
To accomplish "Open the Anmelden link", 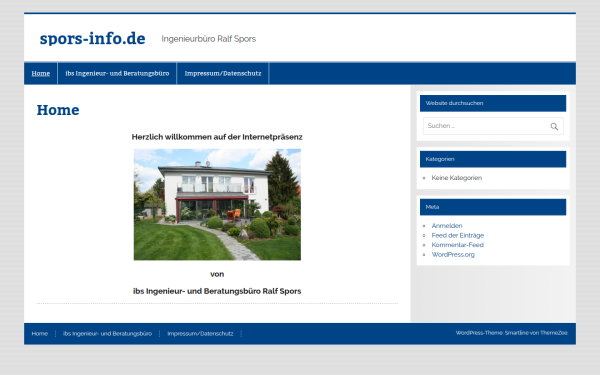I will click(x=447, y=226).
